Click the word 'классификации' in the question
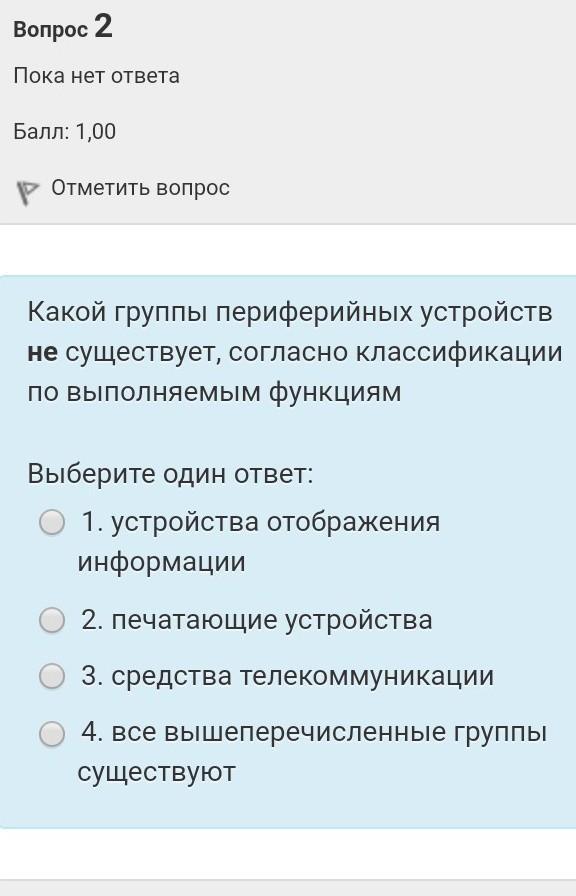 (459, 353)
